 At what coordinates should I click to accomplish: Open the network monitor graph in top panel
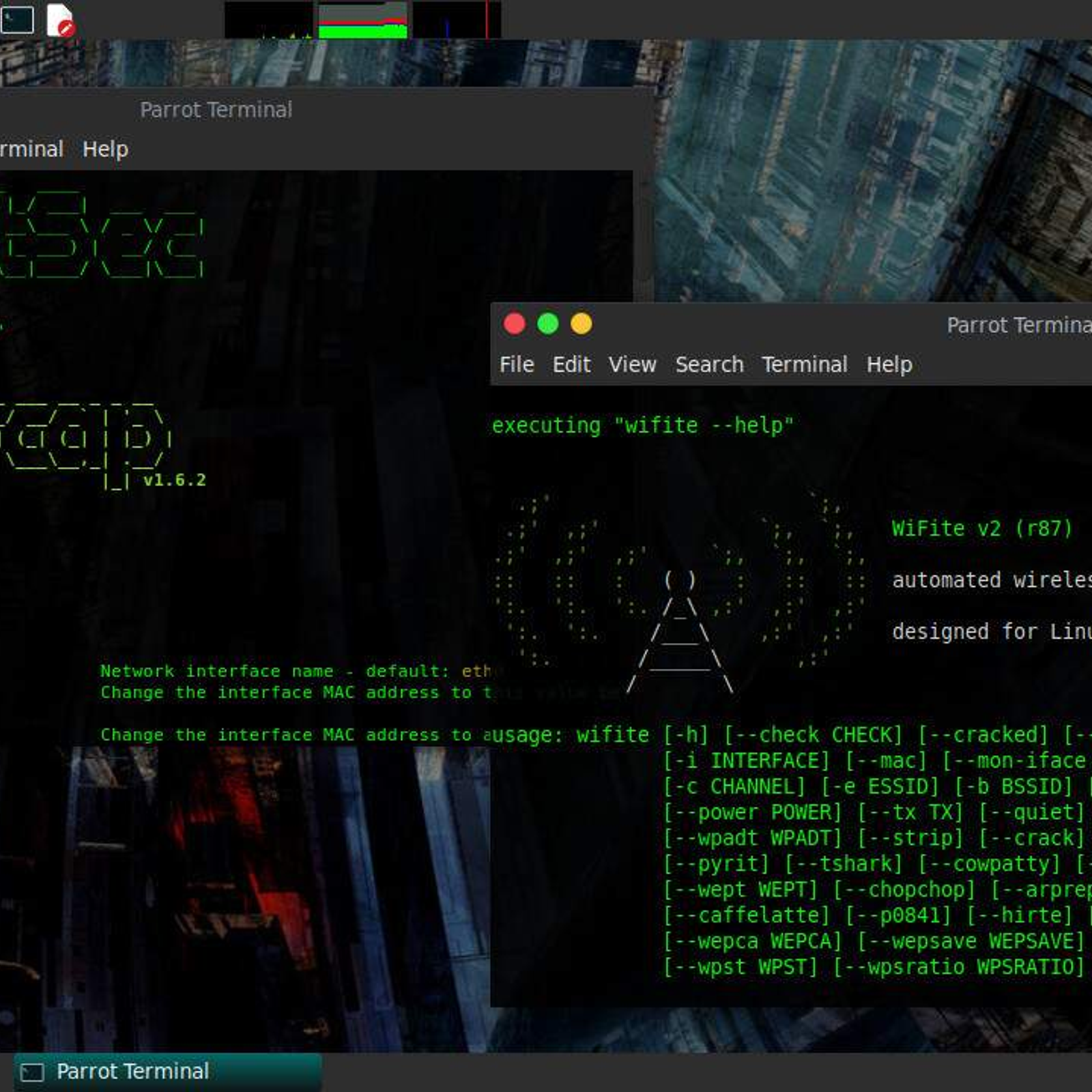[x=457, y=20]
